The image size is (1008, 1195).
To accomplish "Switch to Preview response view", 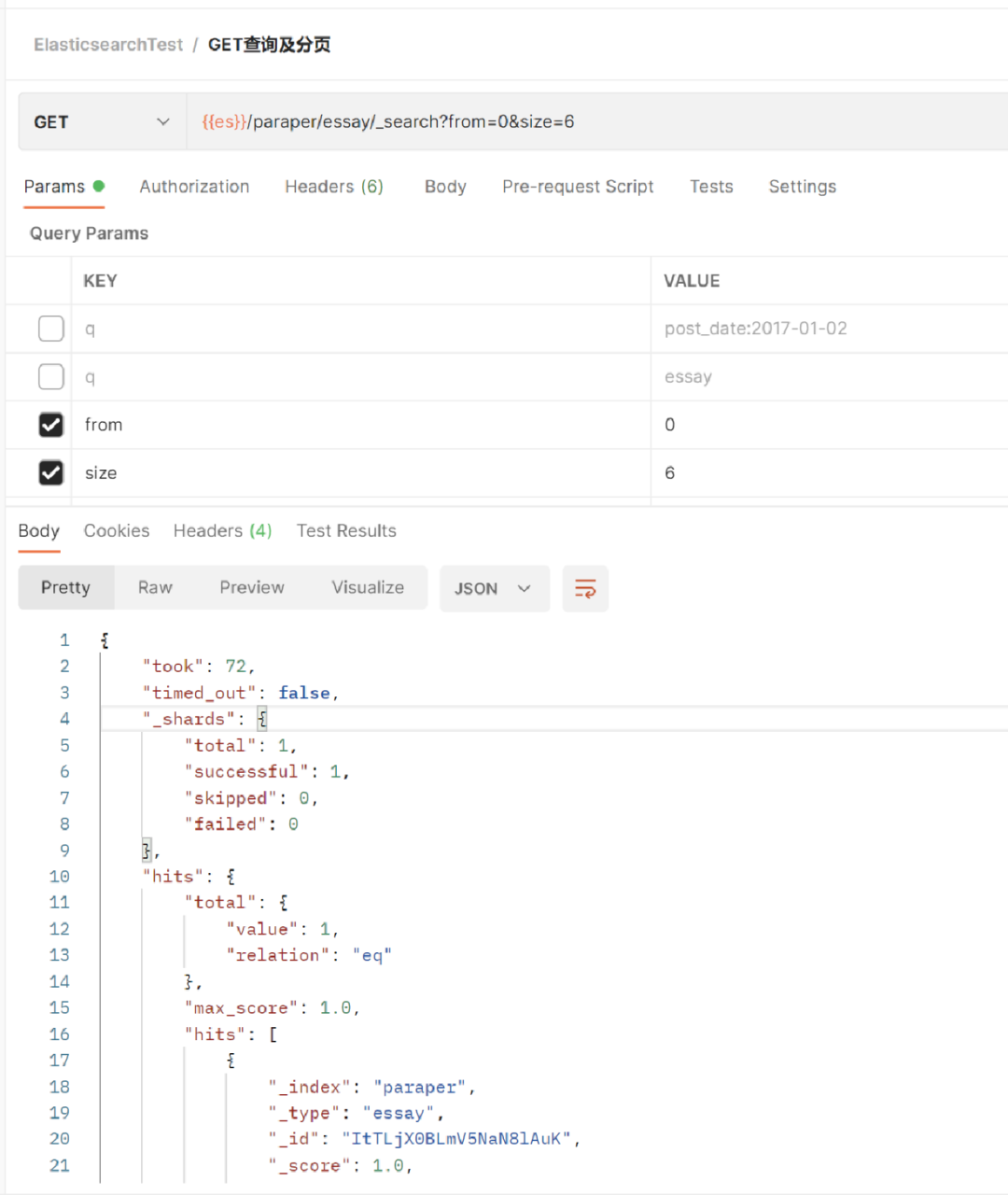I will 252,588.
